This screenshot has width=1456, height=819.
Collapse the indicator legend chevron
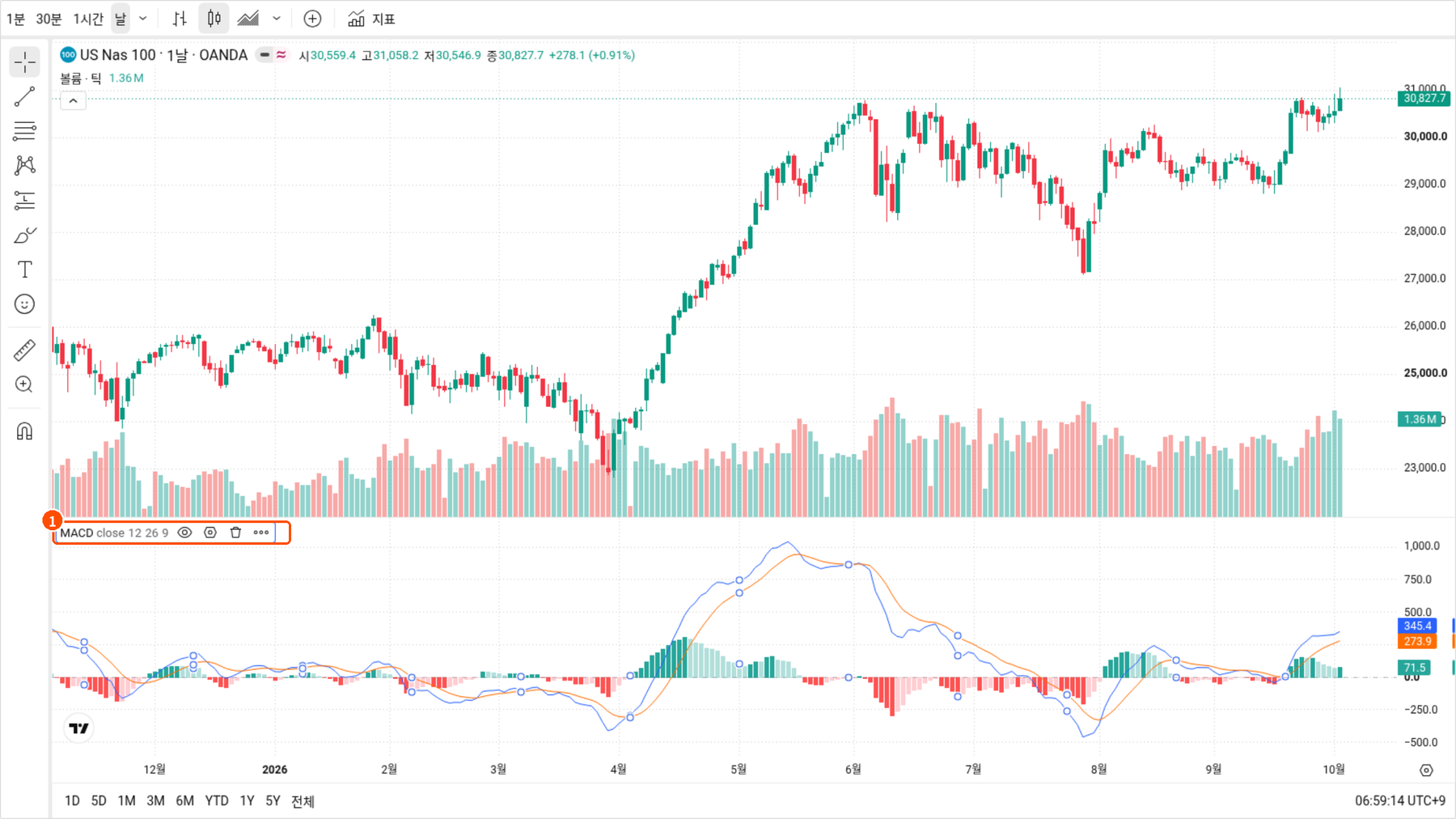(x=73, y=101)
